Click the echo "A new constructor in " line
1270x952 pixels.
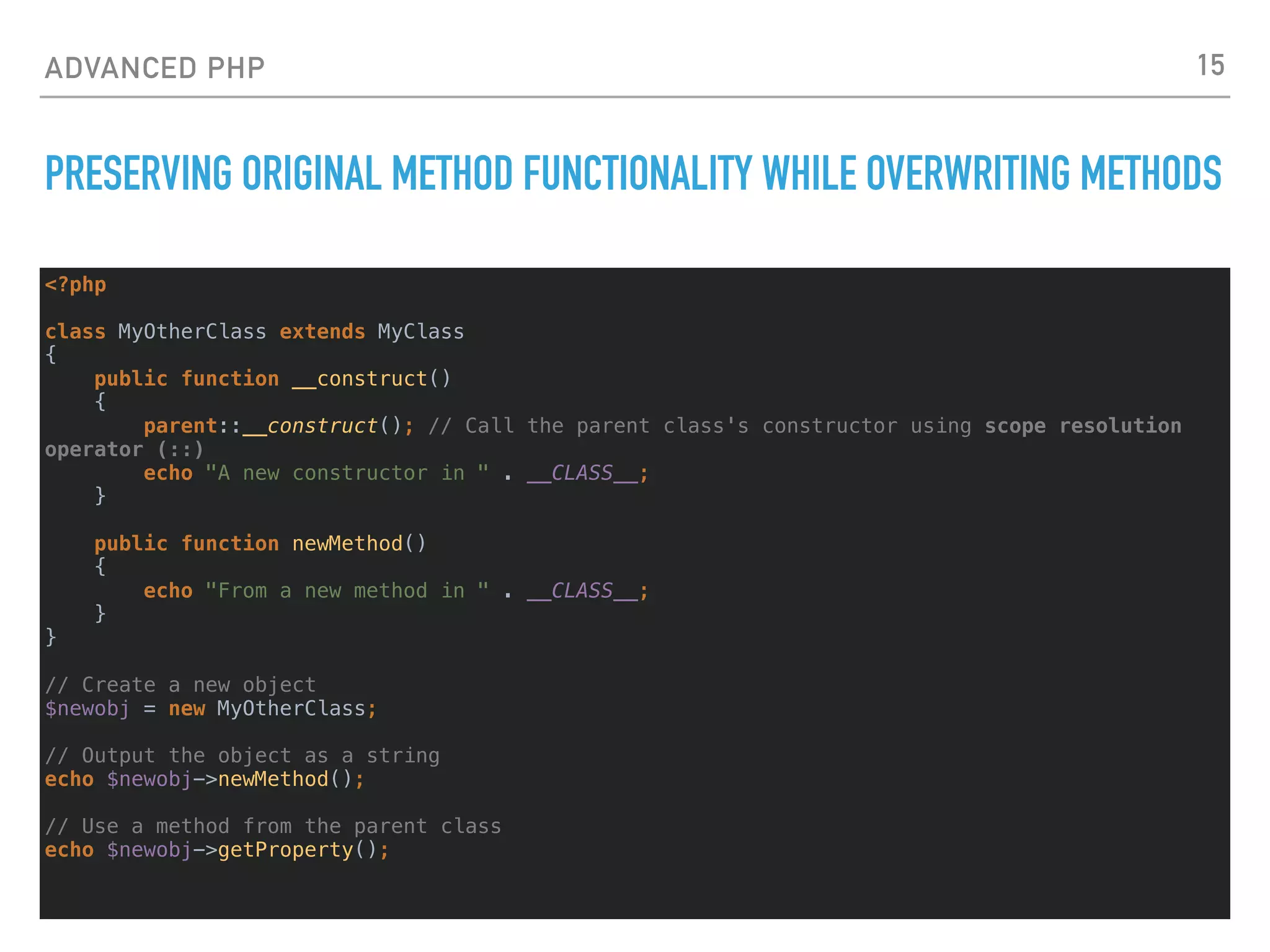click(396, 473)
